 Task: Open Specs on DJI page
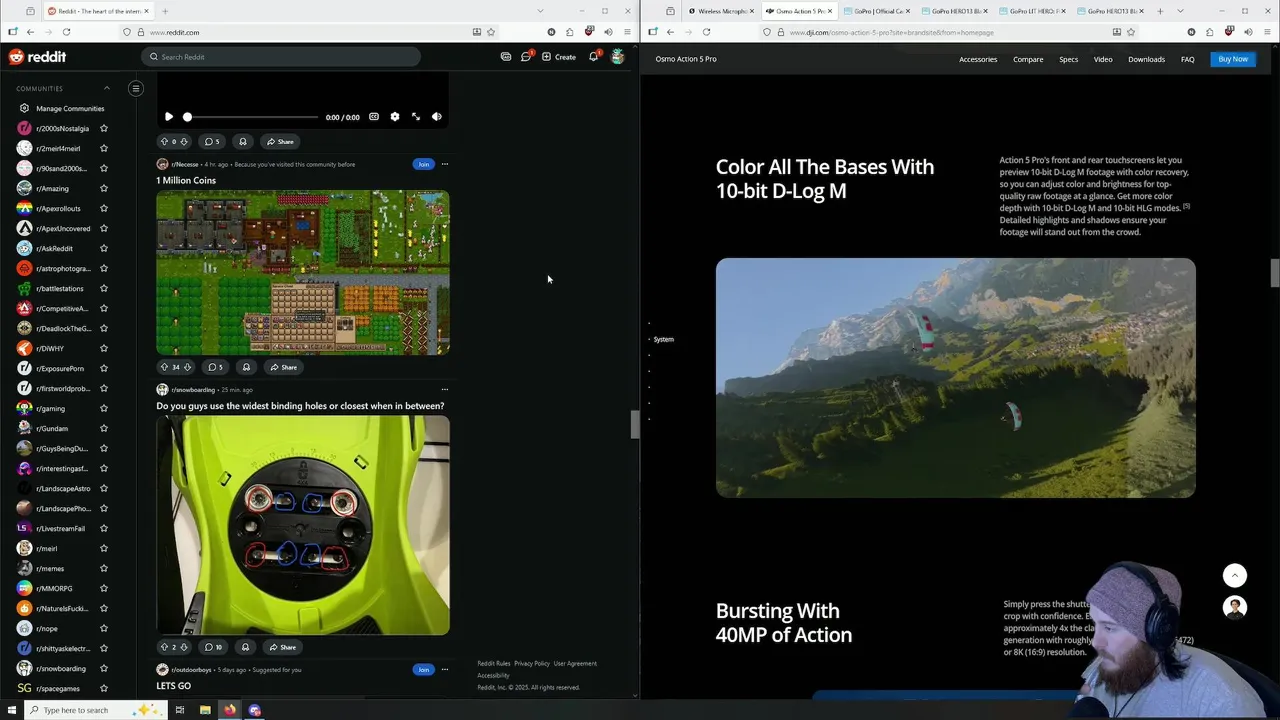click(1069, 59)
